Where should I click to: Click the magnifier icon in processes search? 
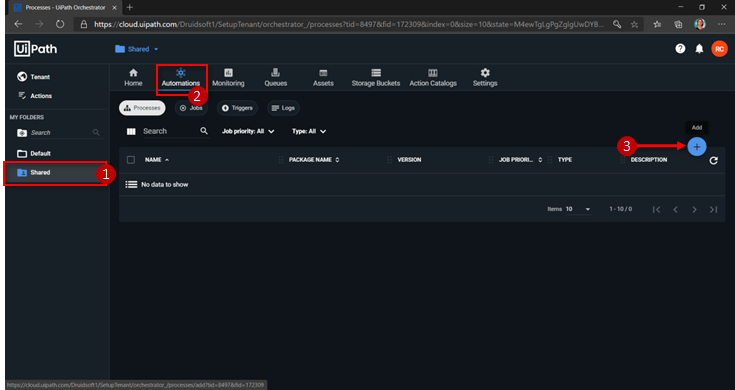pos(204,131)
